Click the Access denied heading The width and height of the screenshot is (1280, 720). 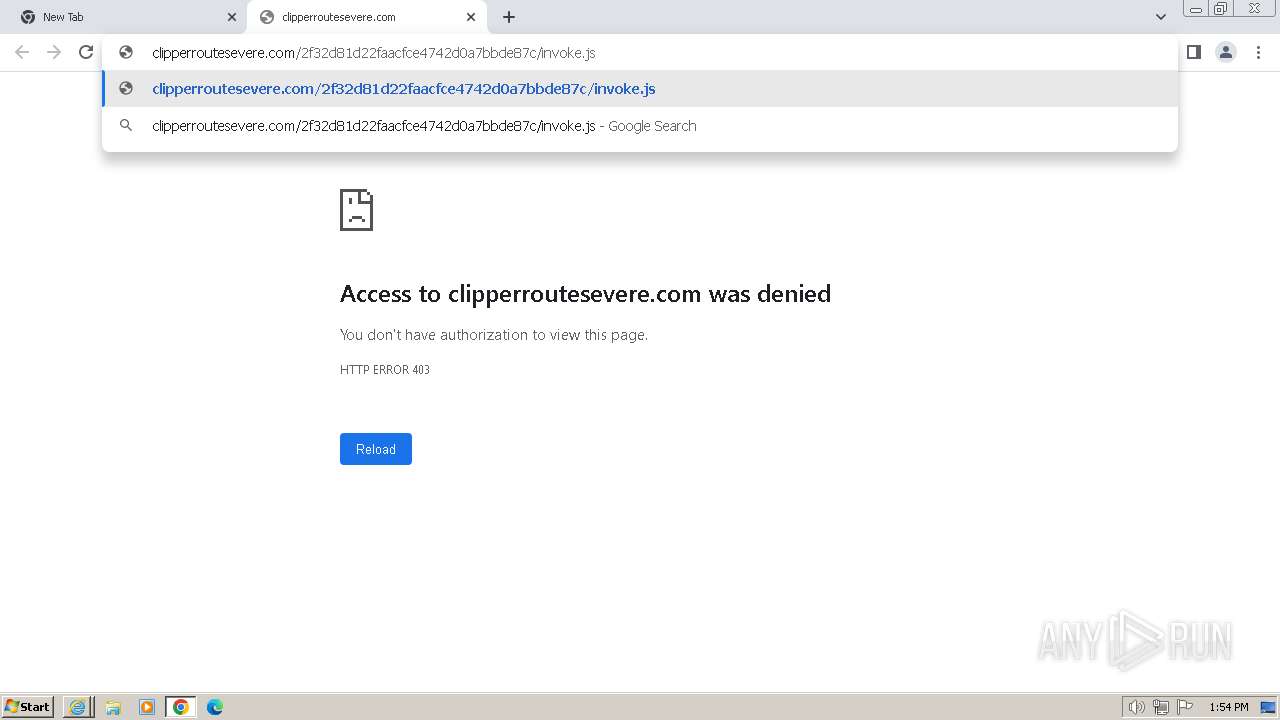(x=586, y=294)
